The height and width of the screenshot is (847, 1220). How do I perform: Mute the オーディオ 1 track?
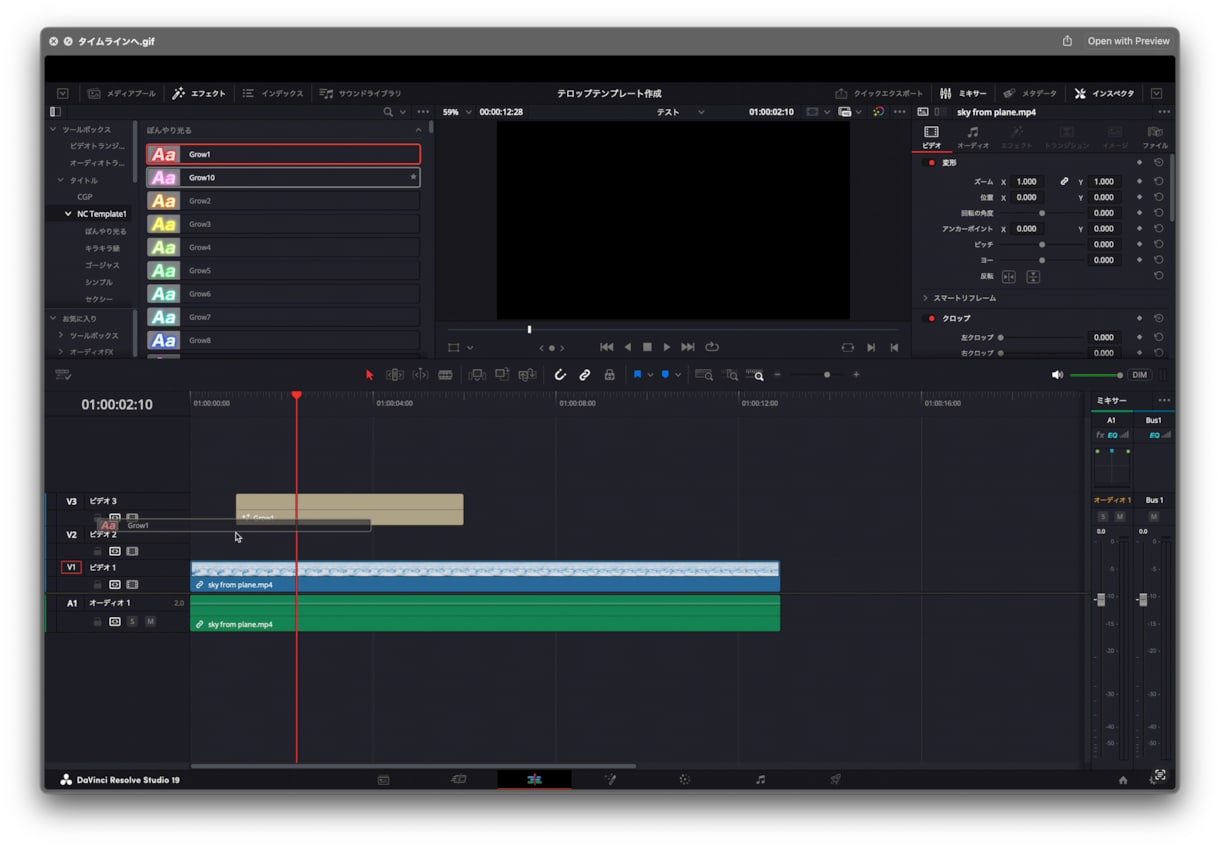(150, 621)
